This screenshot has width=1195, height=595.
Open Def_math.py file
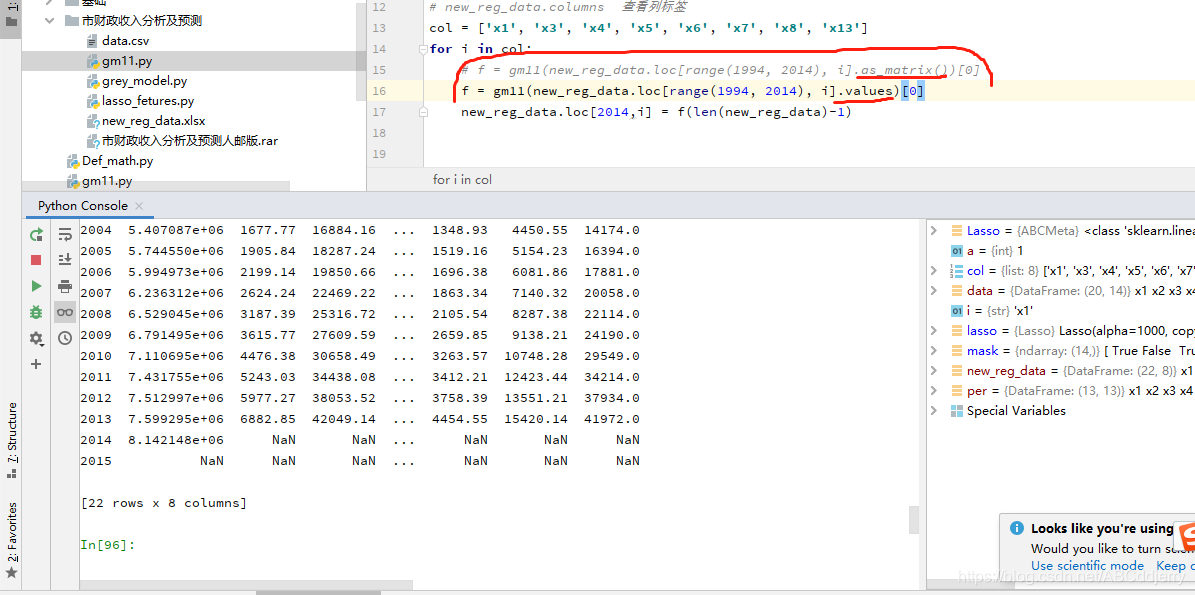[117, 161]
